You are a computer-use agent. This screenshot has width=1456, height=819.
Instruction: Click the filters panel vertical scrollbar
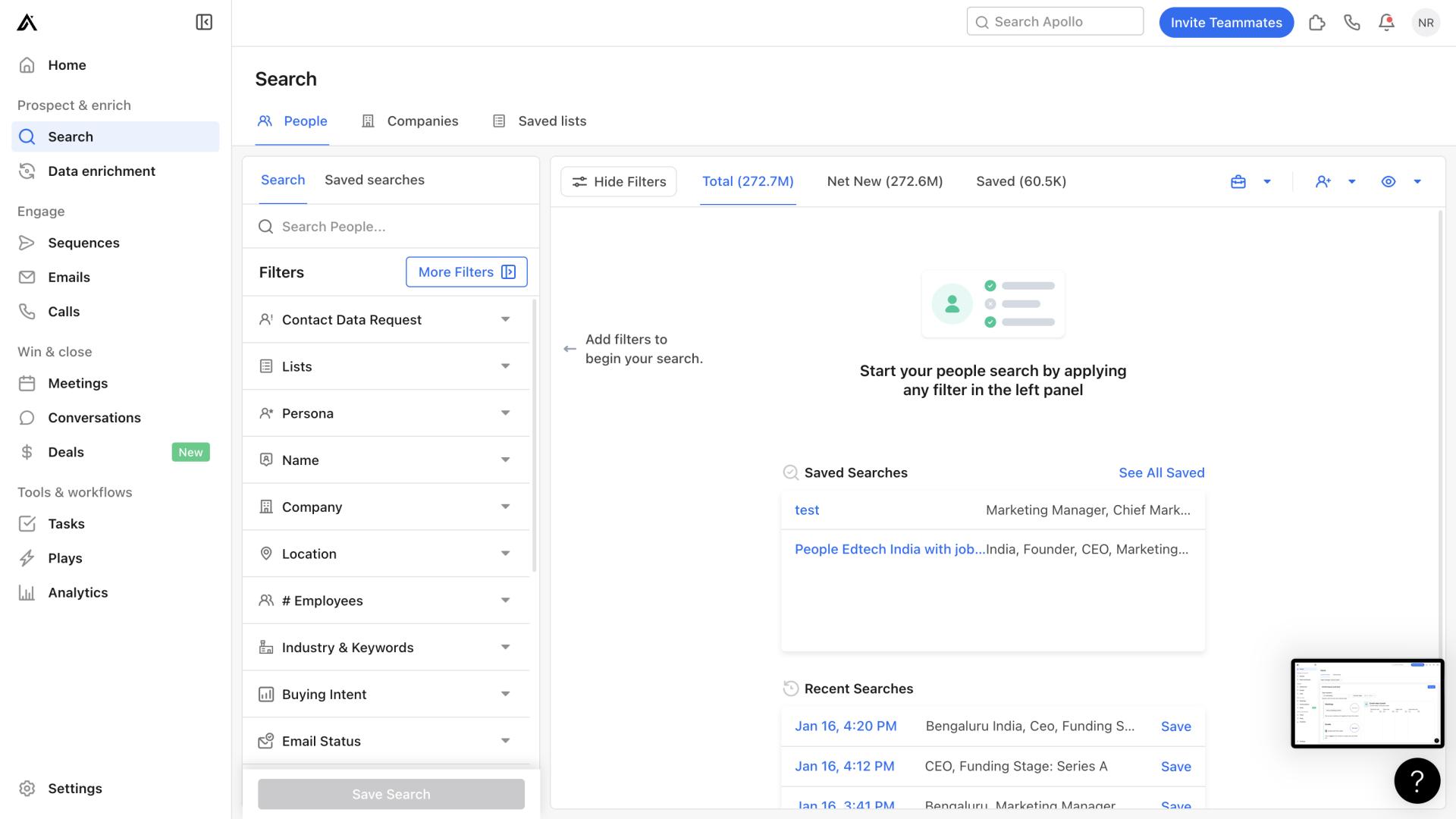[x=535, y=436]
